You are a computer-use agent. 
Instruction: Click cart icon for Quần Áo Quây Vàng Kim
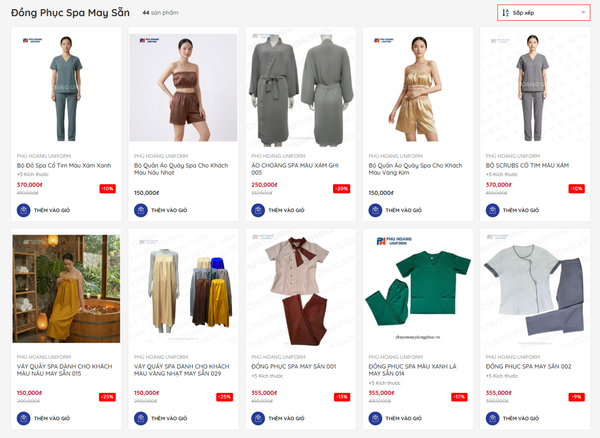click(x=375, y=210)
